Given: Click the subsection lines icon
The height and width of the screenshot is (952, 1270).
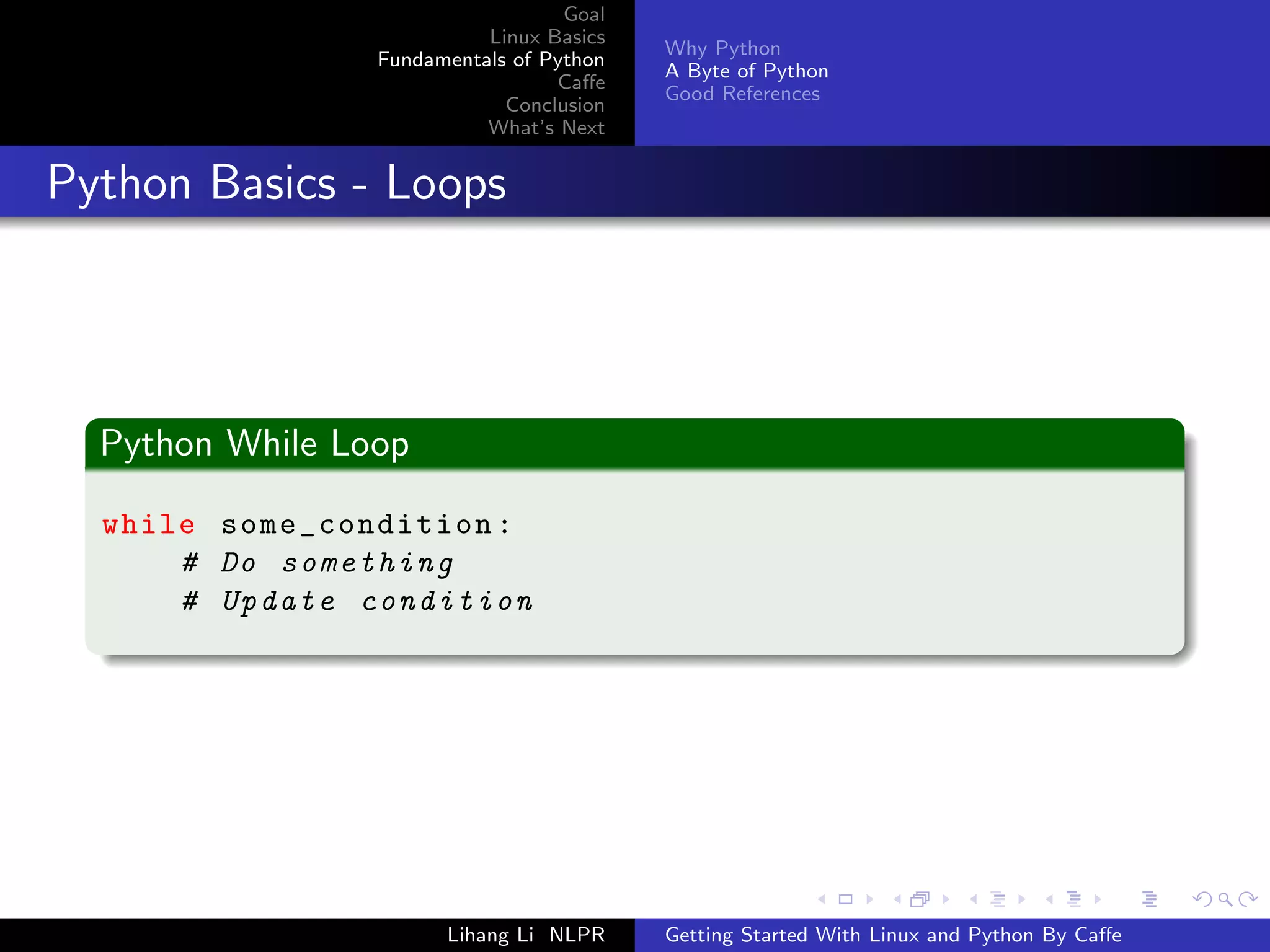Looking at the screenshot, I should 998,899.
